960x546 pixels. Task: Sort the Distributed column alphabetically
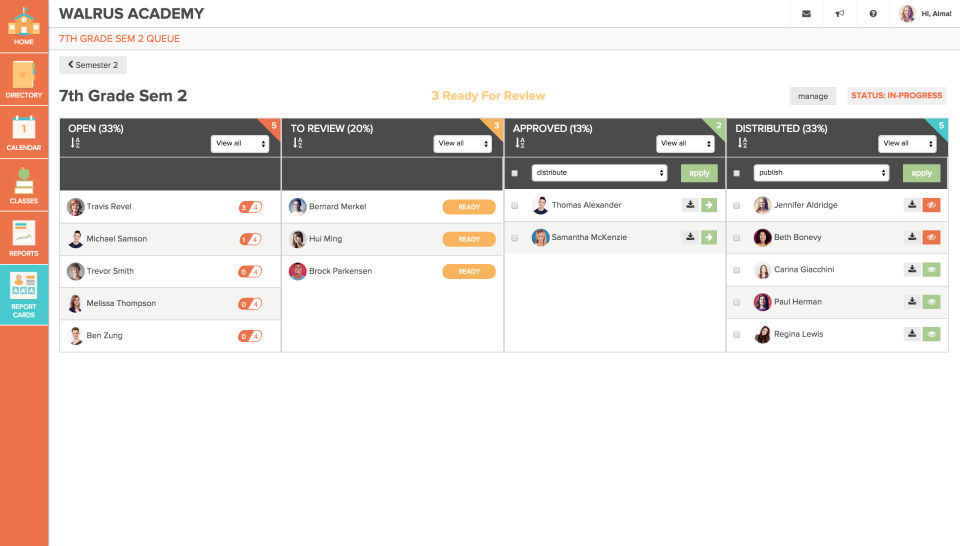coord(742,143)
